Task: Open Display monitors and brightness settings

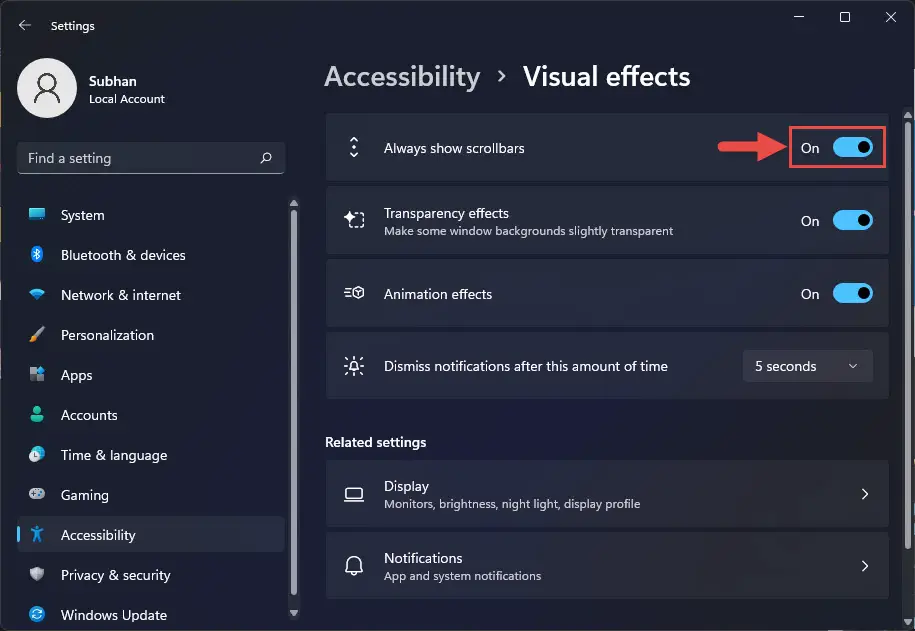Action: click(607, 494)
